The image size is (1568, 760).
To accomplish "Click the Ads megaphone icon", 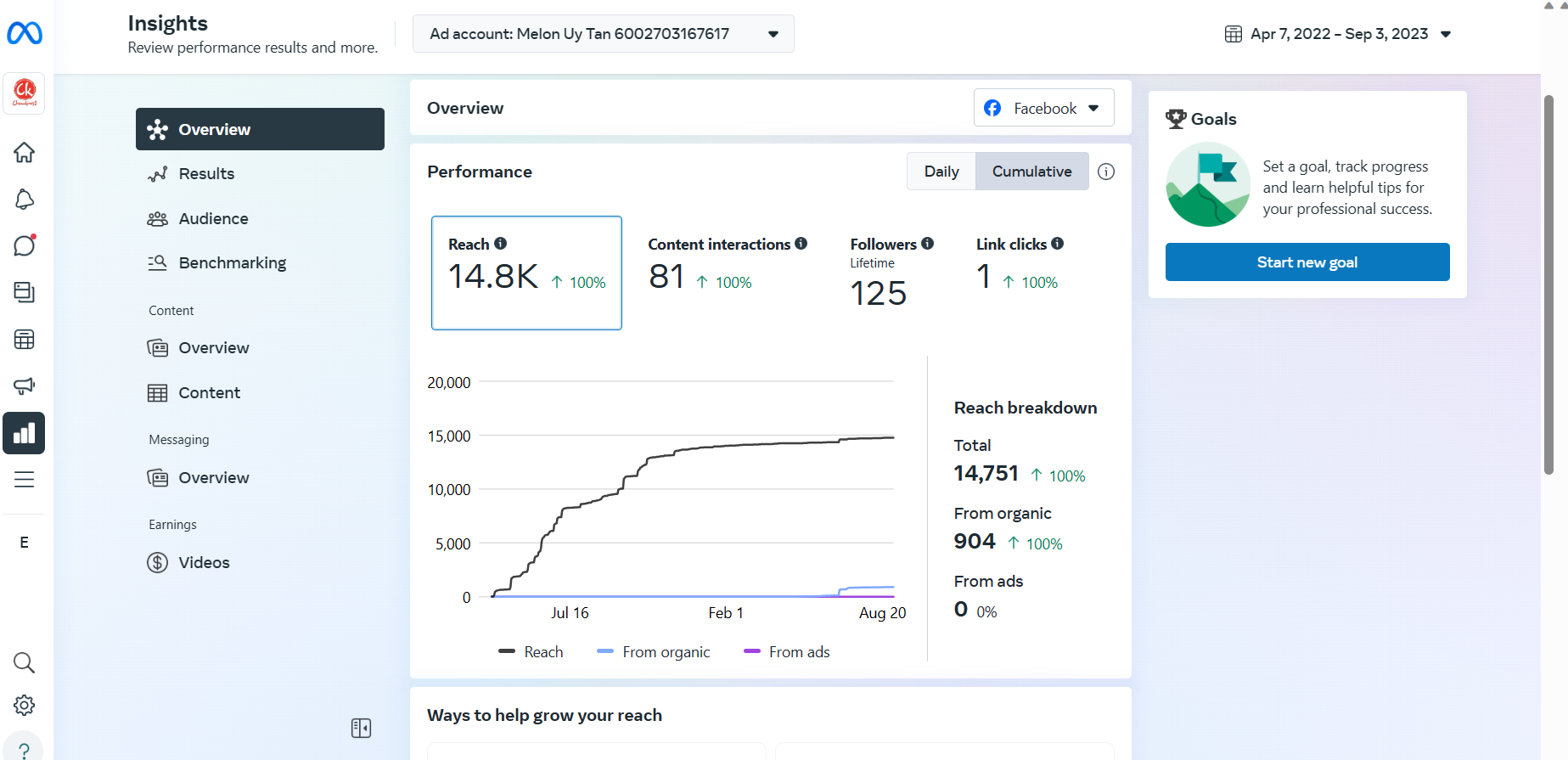I will 24,386.
